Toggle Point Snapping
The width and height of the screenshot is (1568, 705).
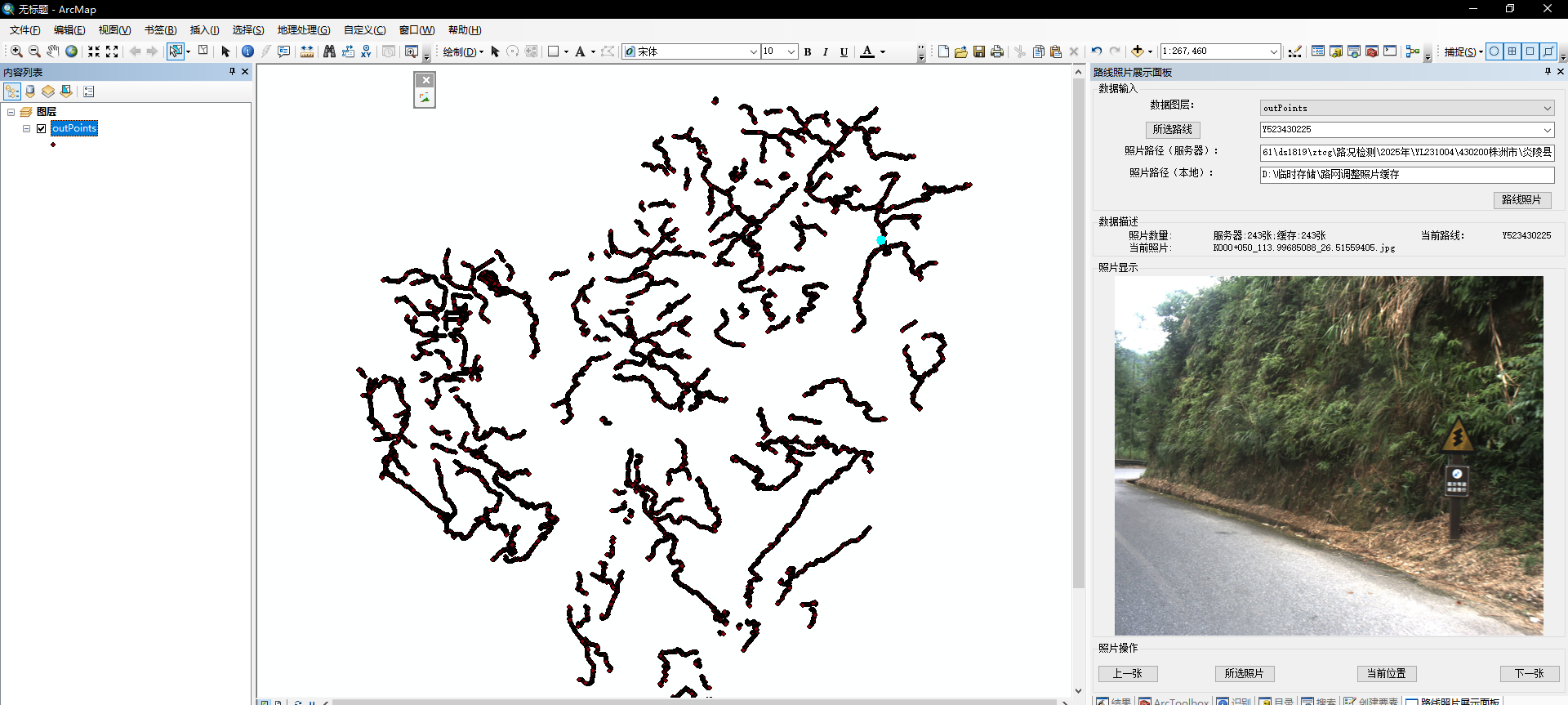1494,51
